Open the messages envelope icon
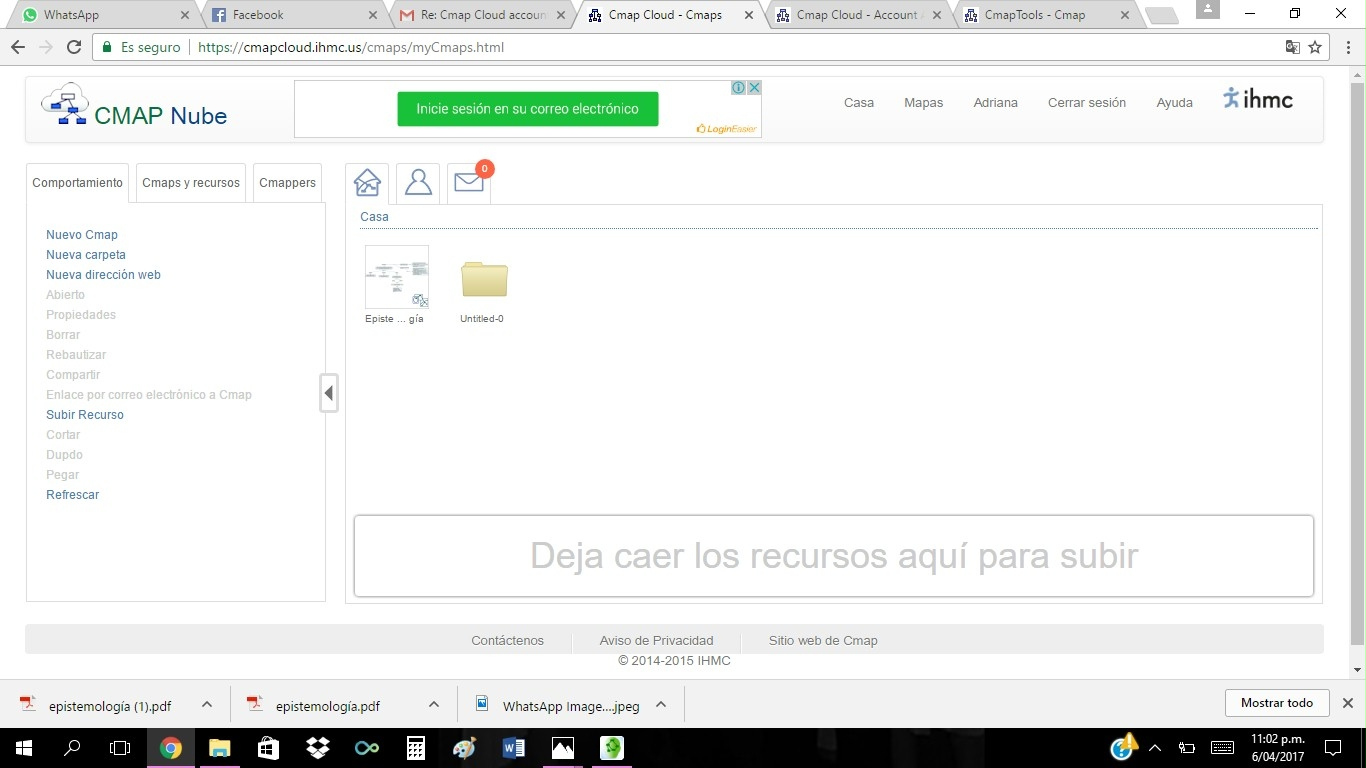1366x768 pixels. tap(468, 183)
